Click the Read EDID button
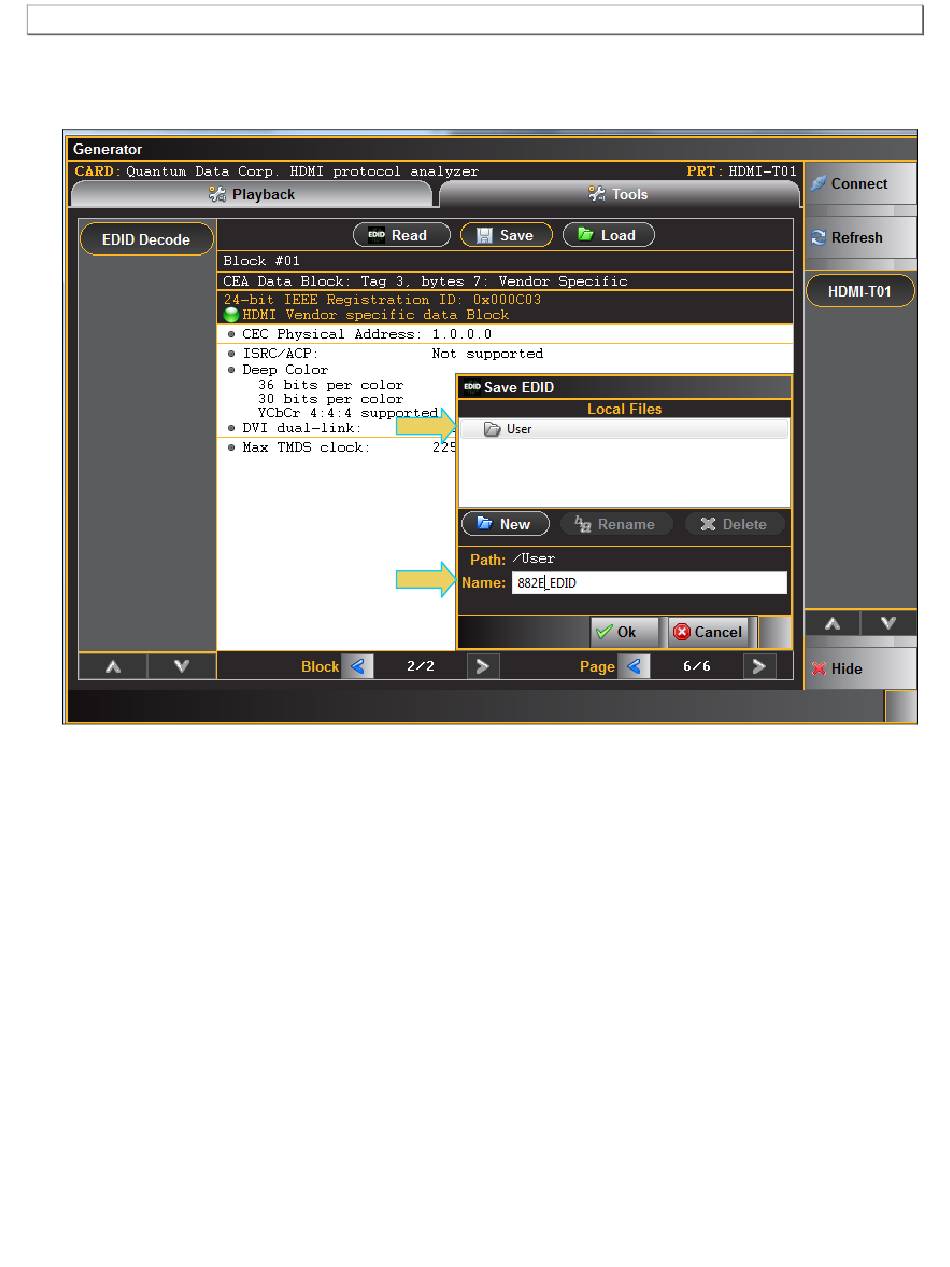The height and width of the screenshot is (1267, 950). tap(404, 235)
